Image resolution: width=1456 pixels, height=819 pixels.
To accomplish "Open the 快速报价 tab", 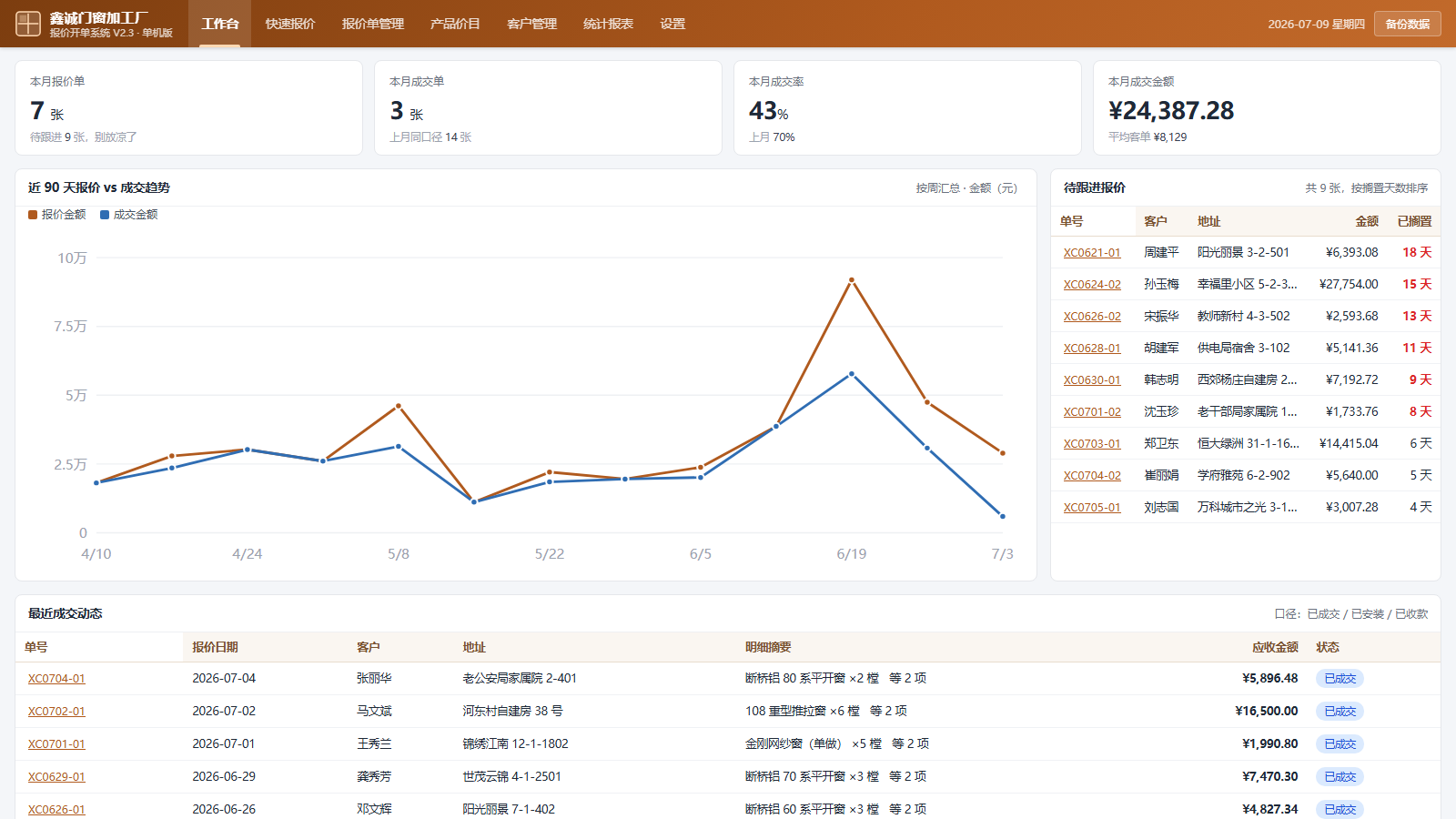I will (x=290, y=24).
